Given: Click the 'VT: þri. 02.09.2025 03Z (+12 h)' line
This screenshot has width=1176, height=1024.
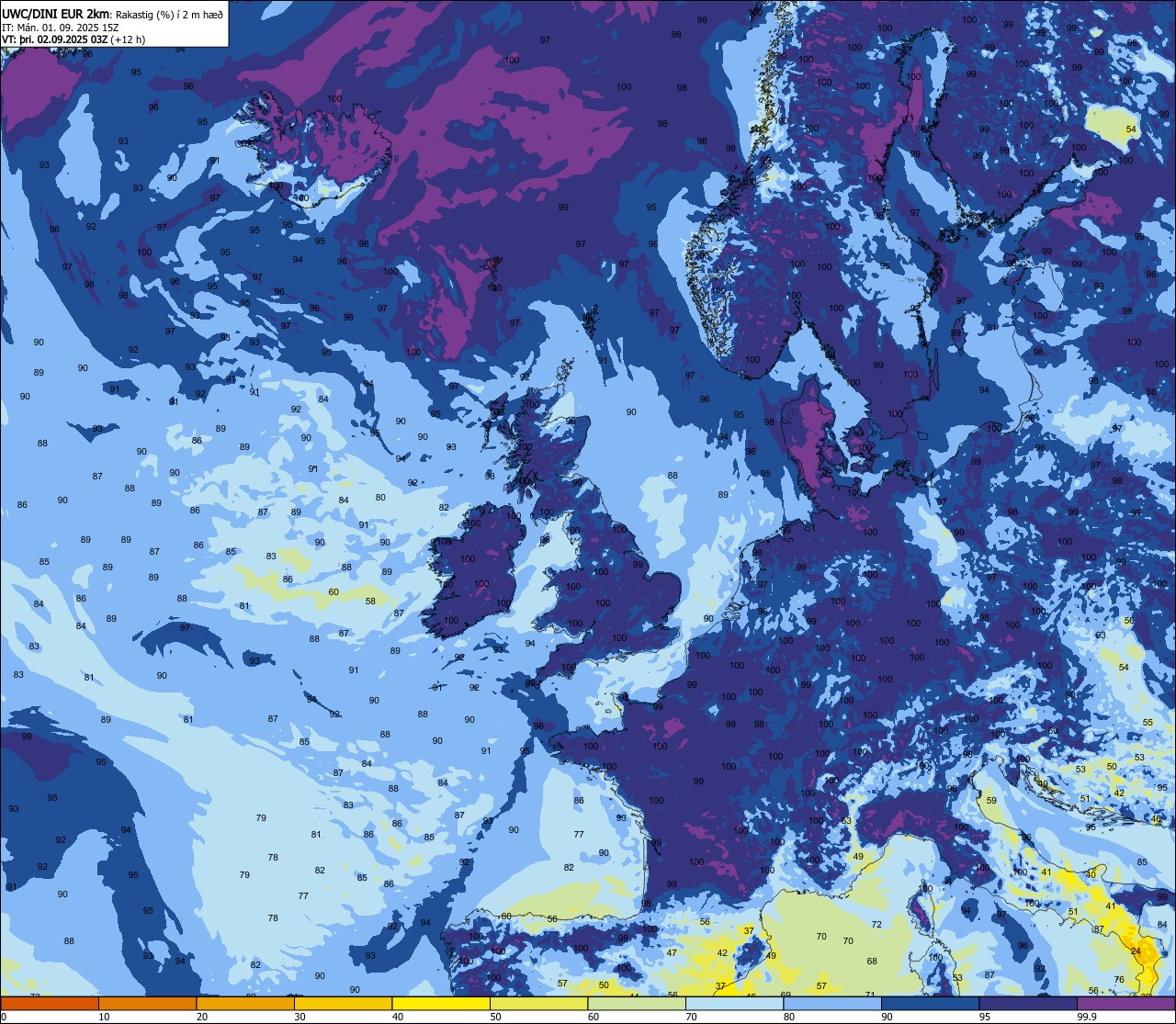Looking at the screenshot, I should pyautogui.click(x=73, y=39).
